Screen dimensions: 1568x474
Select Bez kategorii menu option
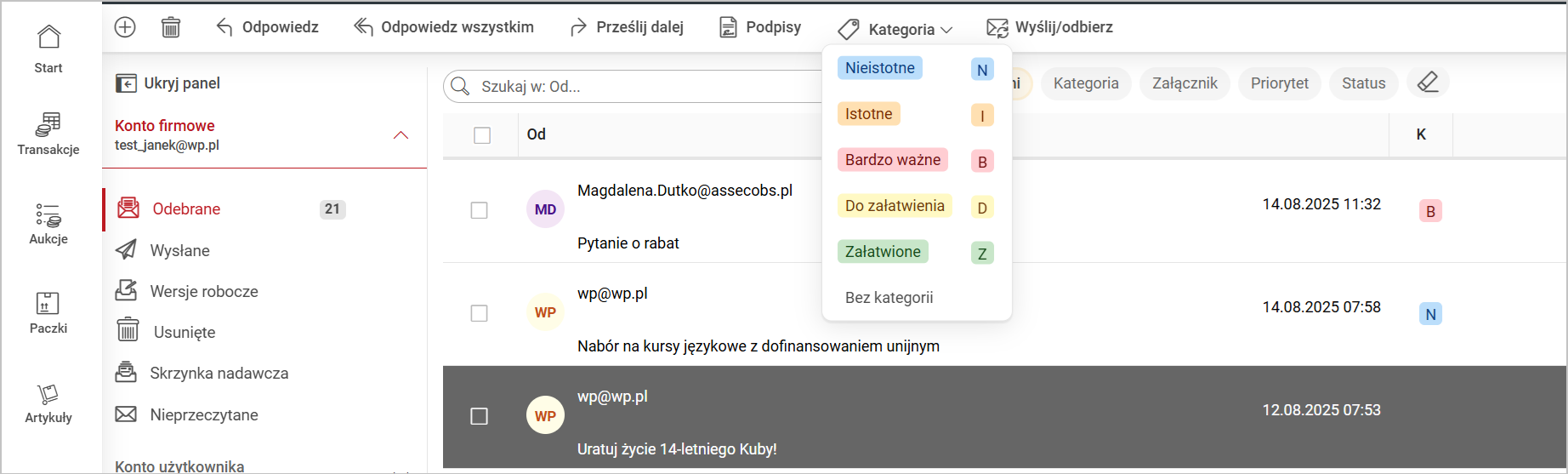point(889,298)
